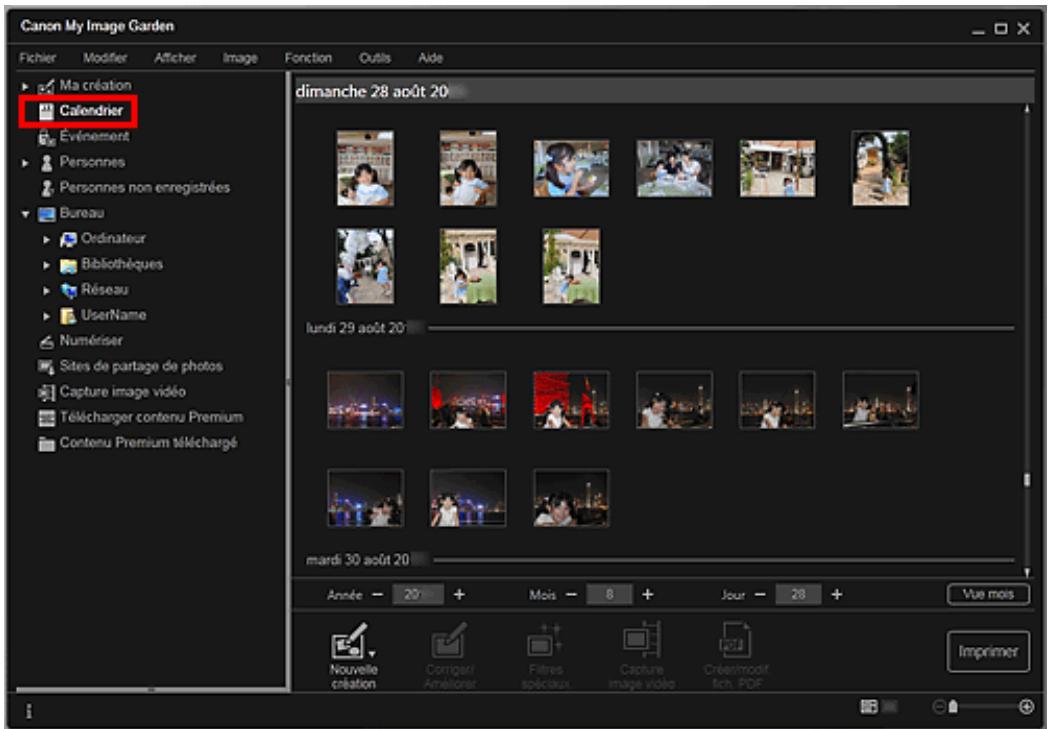Expand the Bibliothèques folder node

47,265
